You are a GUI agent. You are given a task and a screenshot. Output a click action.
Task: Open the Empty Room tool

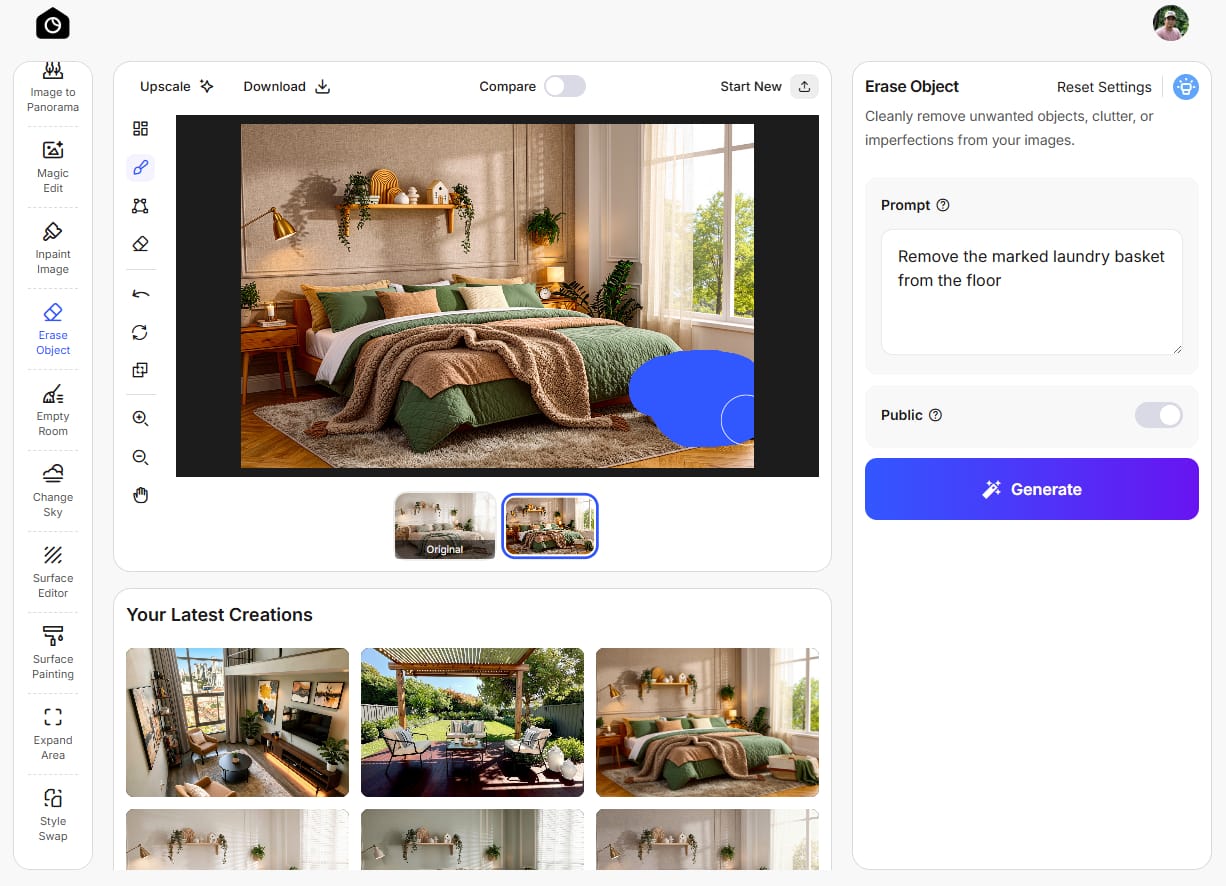point(53,409)
